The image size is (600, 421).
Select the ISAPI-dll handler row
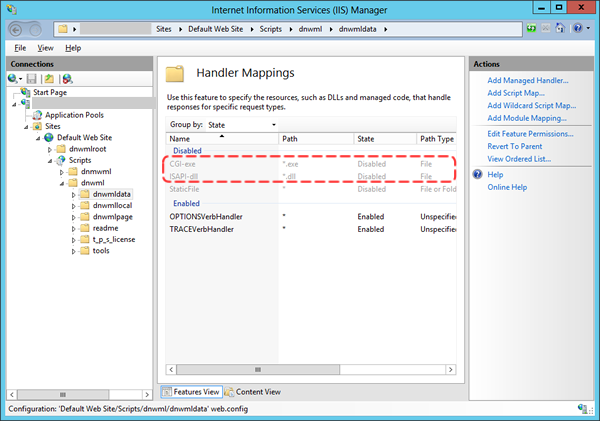[x=311, y=176]
